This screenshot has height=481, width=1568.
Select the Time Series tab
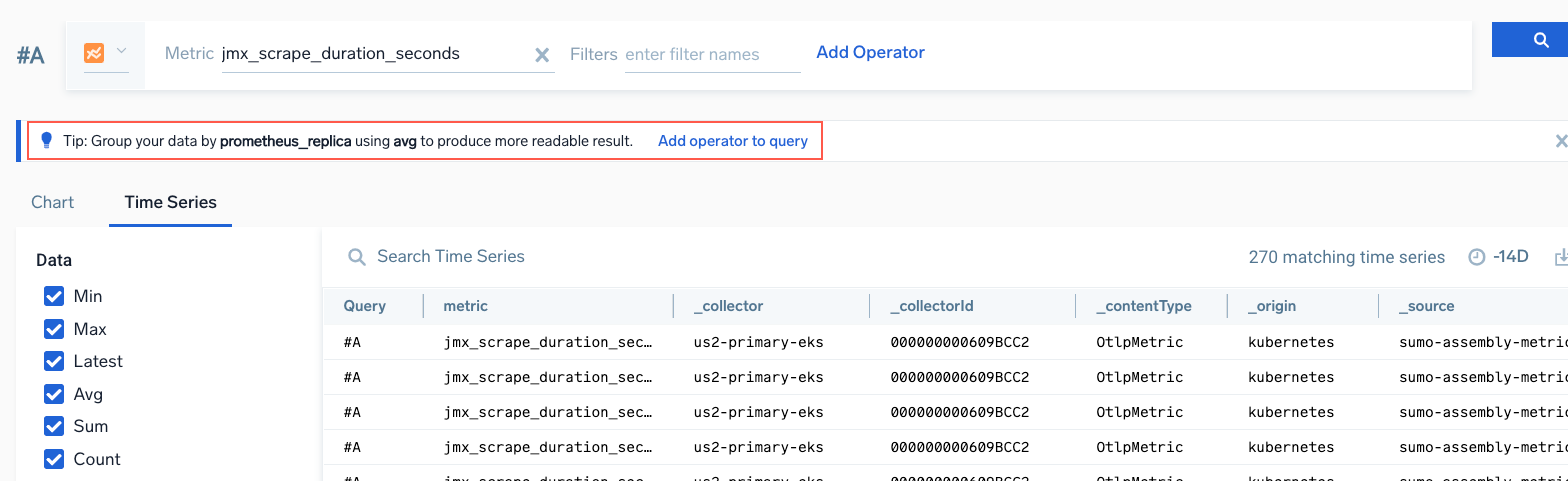tap(170, 202)
